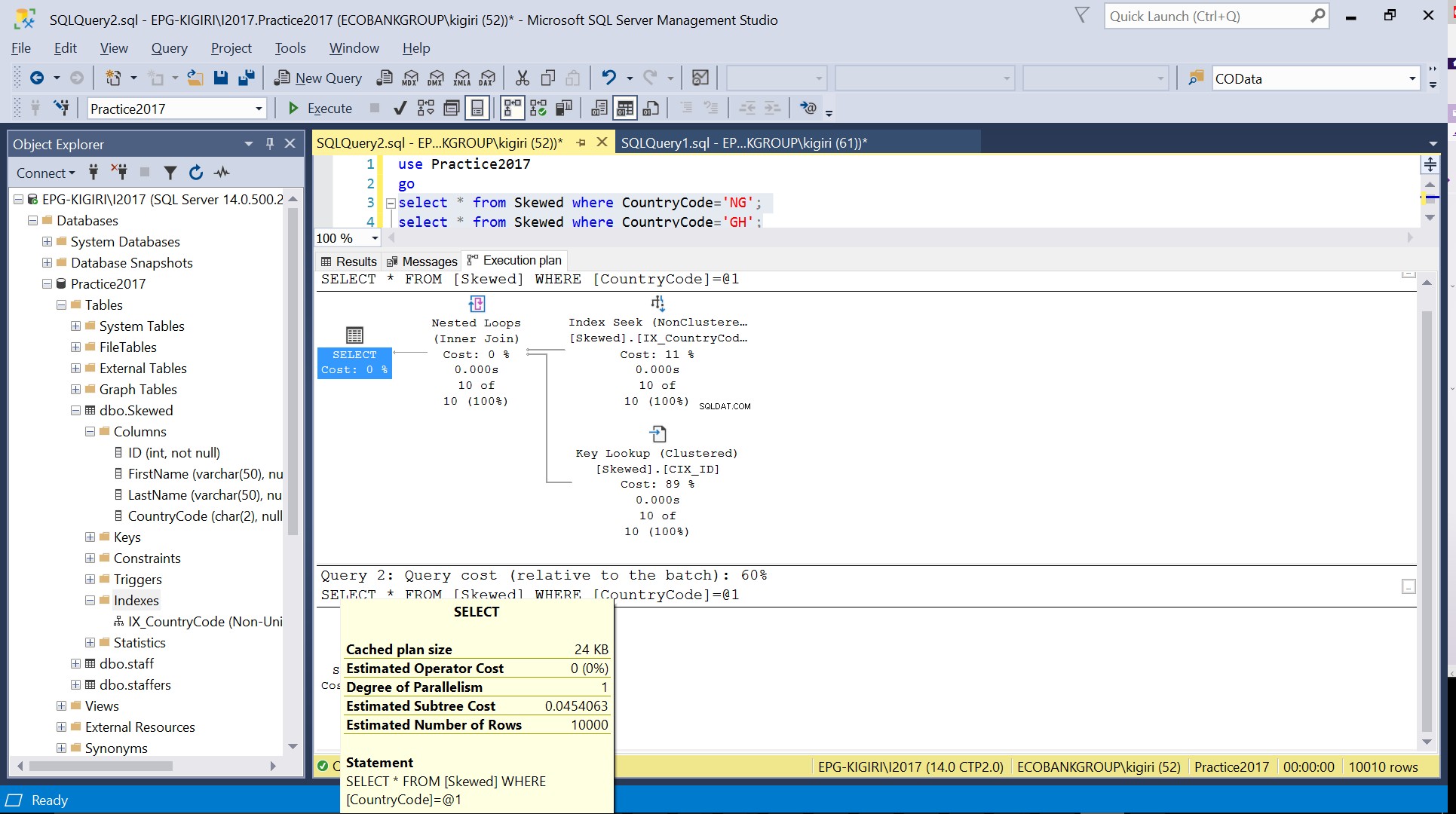Save the query with the floppy icon

[221, 78]
